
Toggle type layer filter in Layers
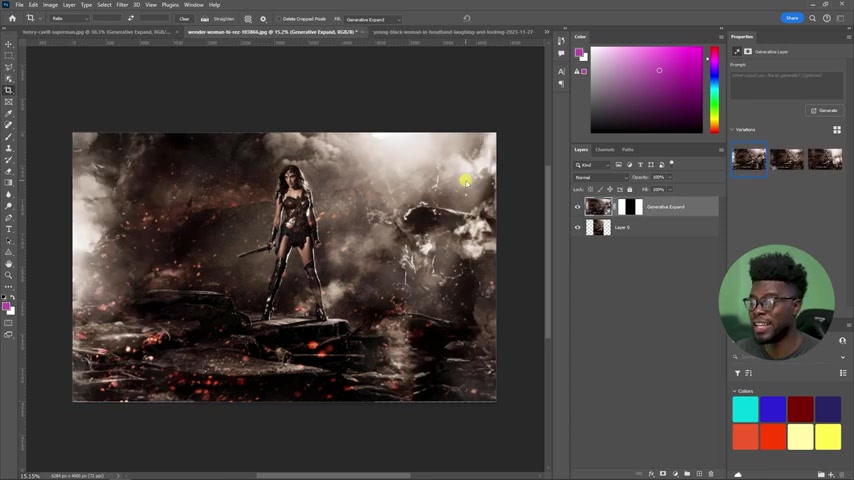coord(640,165)
